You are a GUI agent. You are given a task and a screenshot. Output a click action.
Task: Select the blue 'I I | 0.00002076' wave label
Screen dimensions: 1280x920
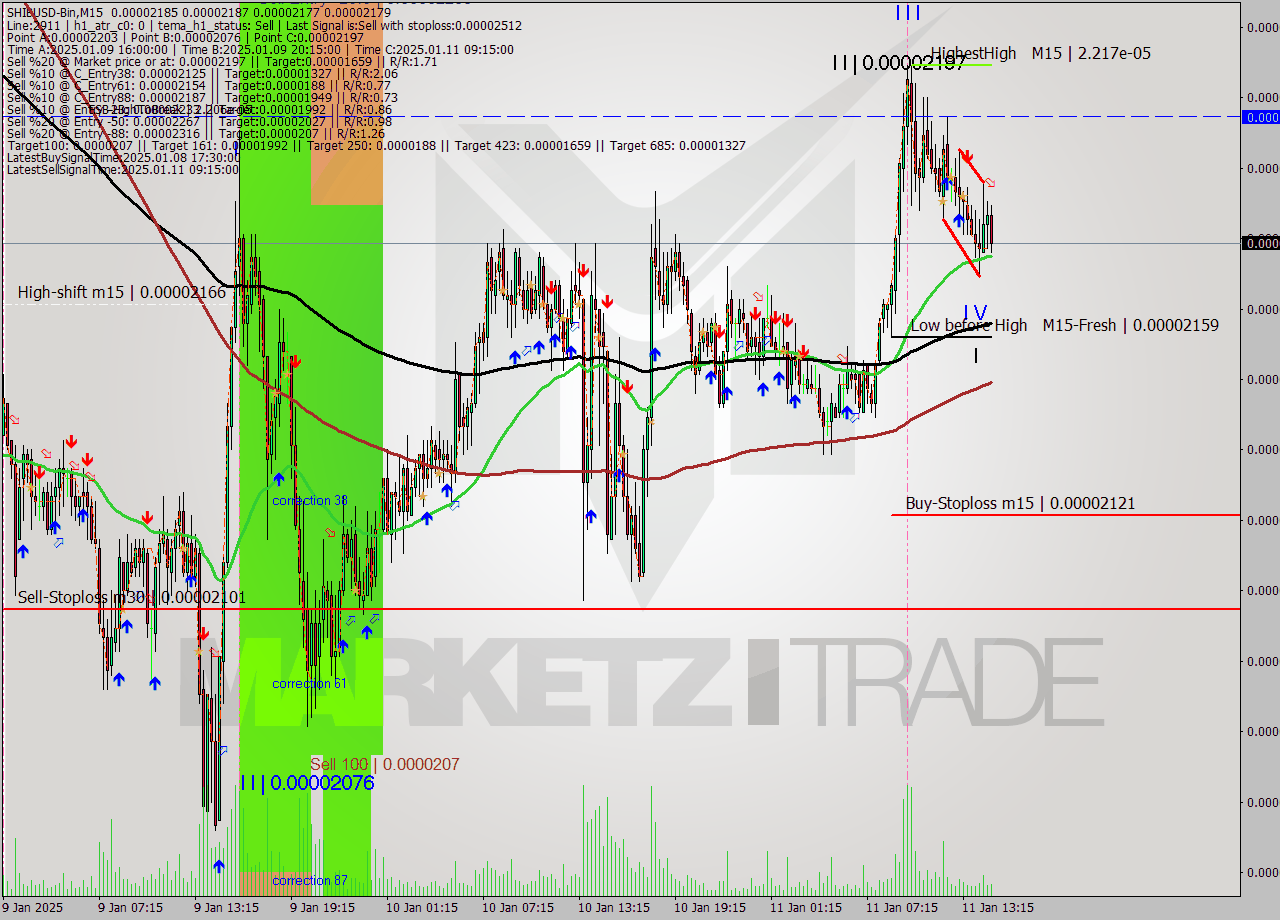coord(306,782)
